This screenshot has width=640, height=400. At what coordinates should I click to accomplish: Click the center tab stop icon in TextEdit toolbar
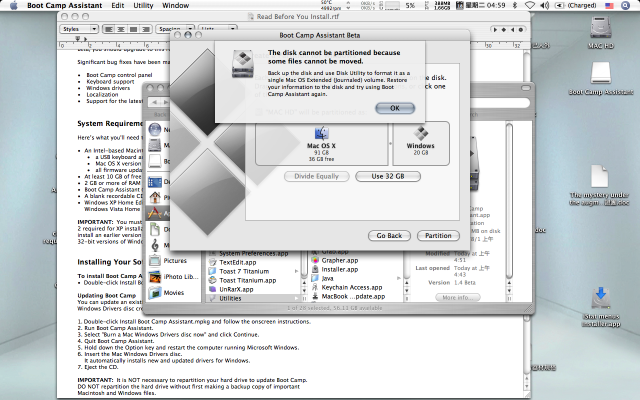(504, 29)
